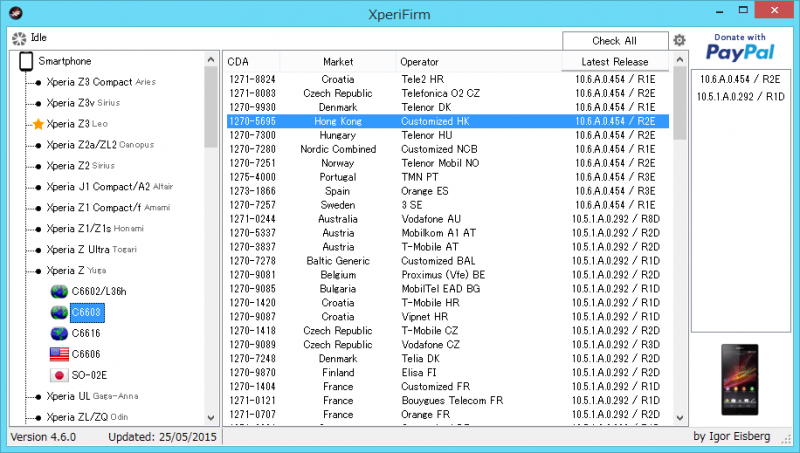Click the US flag icon next to C6606
Viewport: 800px width, 453px height.
click(59, 354)
